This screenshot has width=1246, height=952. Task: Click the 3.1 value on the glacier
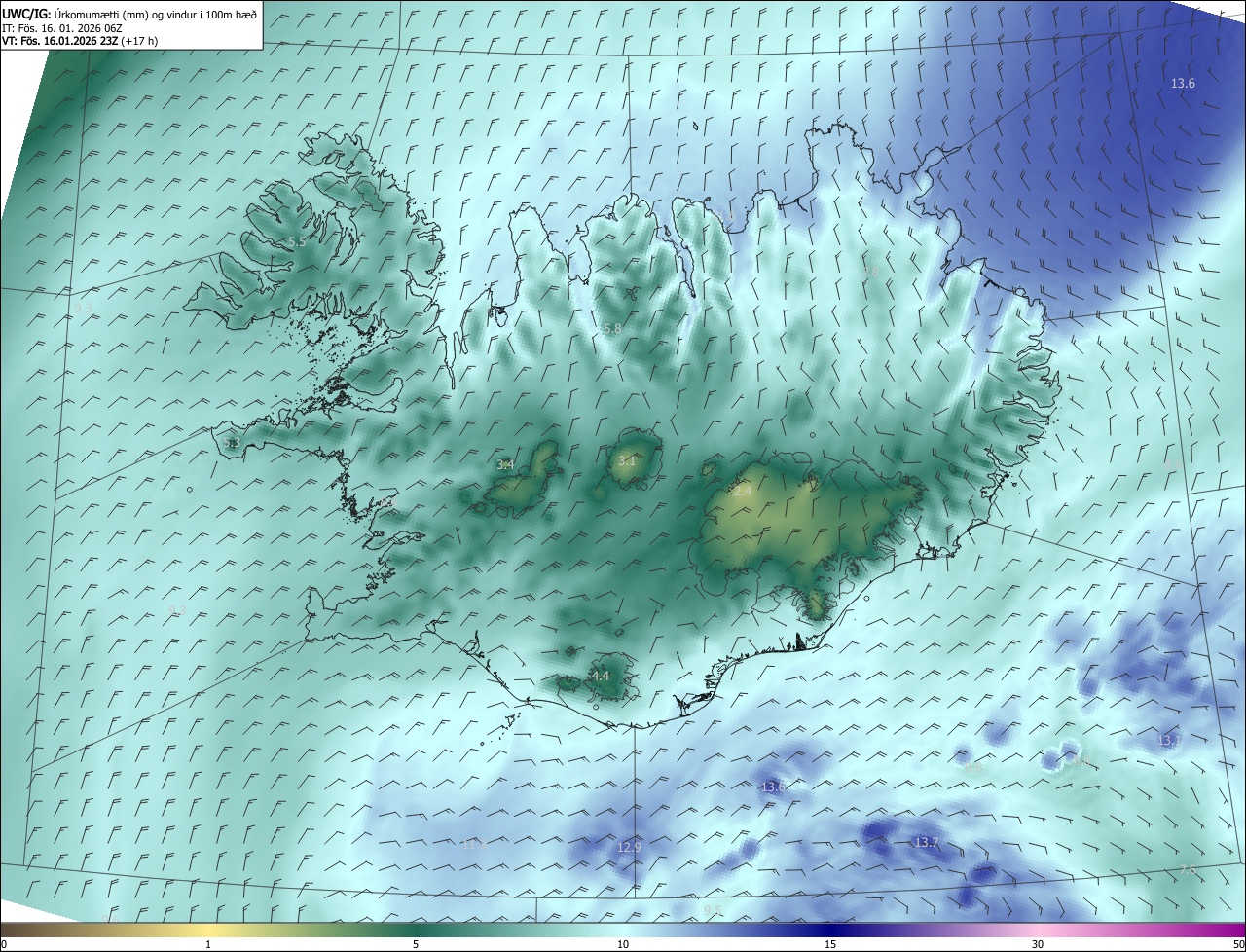[626, 461]
